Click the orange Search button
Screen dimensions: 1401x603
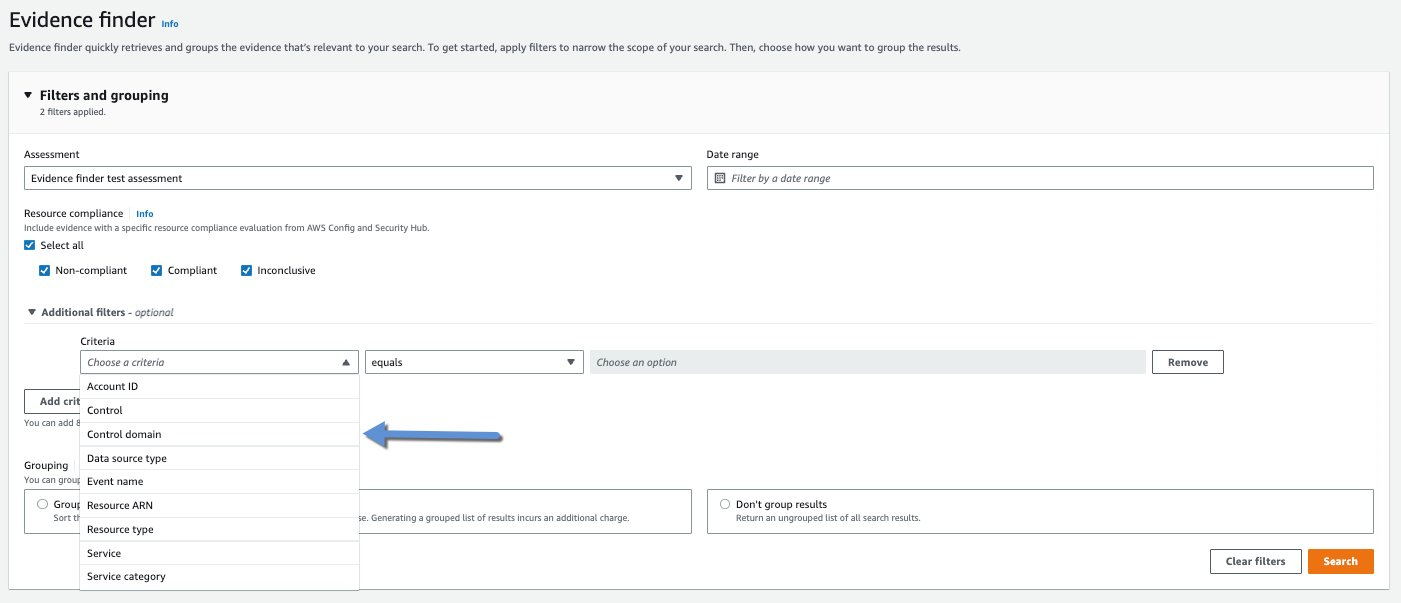pyautogui.click(x=1340, y=561)
